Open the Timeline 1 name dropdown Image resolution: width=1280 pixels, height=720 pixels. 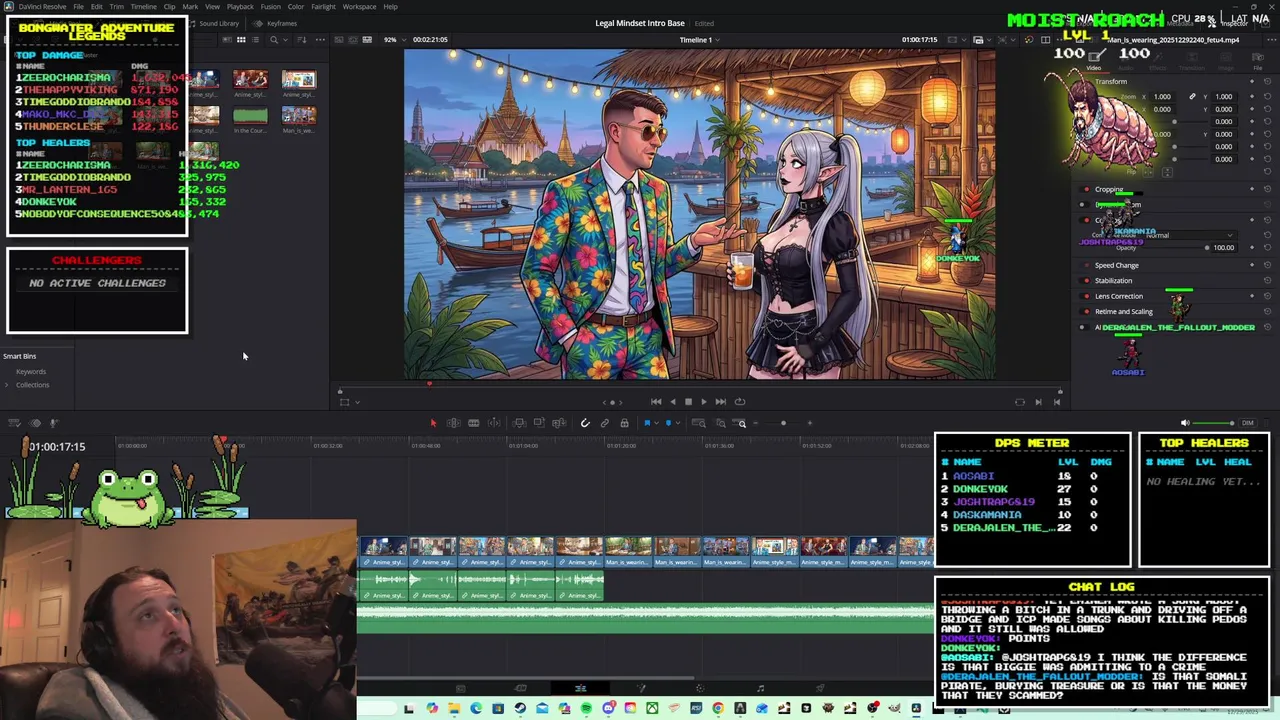click(700, 39)
